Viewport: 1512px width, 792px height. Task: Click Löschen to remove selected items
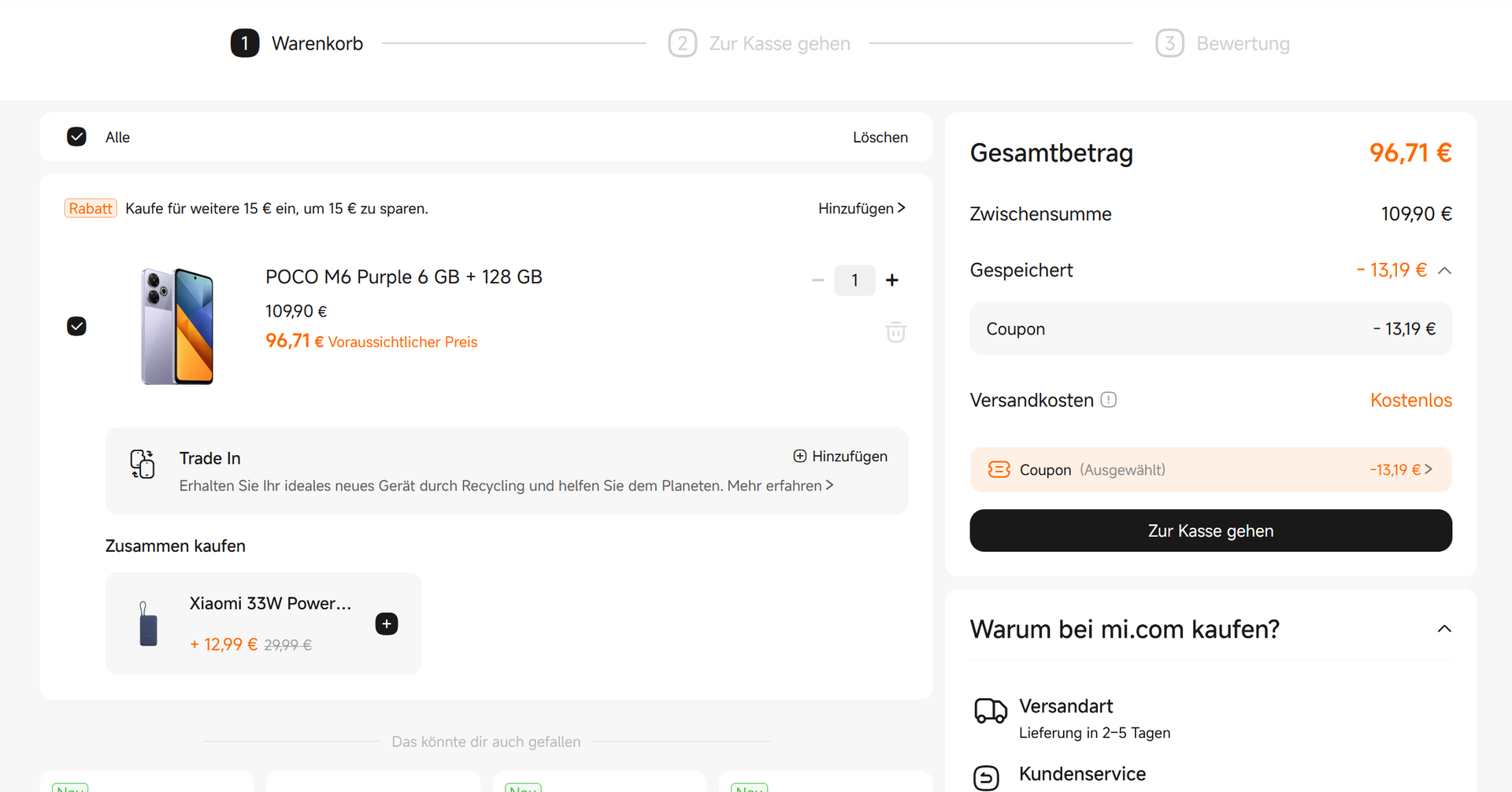point(880,137)
